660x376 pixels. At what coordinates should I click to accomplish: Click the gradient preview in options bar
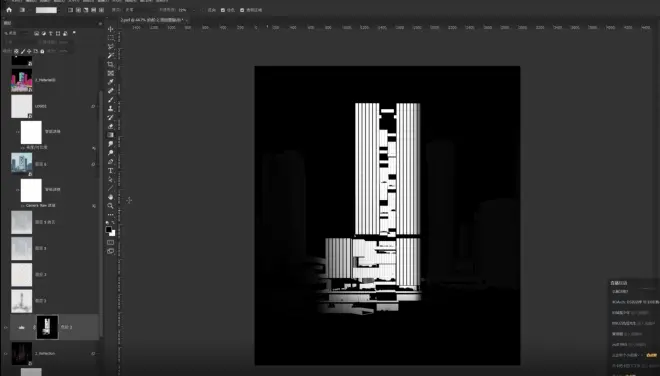pyautogui.click(x=46, y=10)
